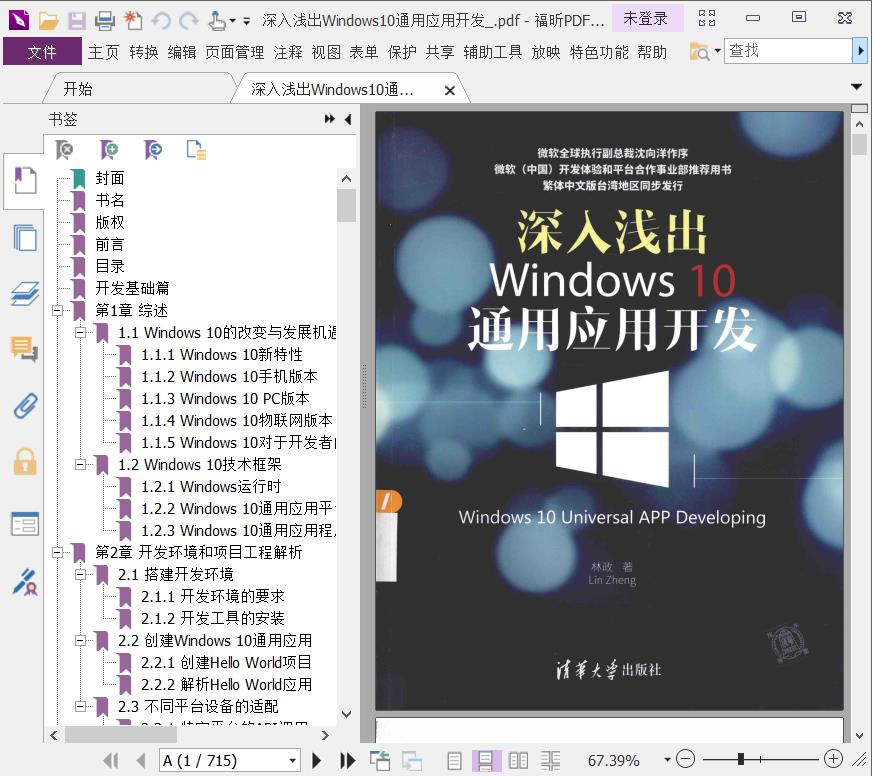
Task: Open the 主页 ribbon tab
Action: click(x=103, y=52)
